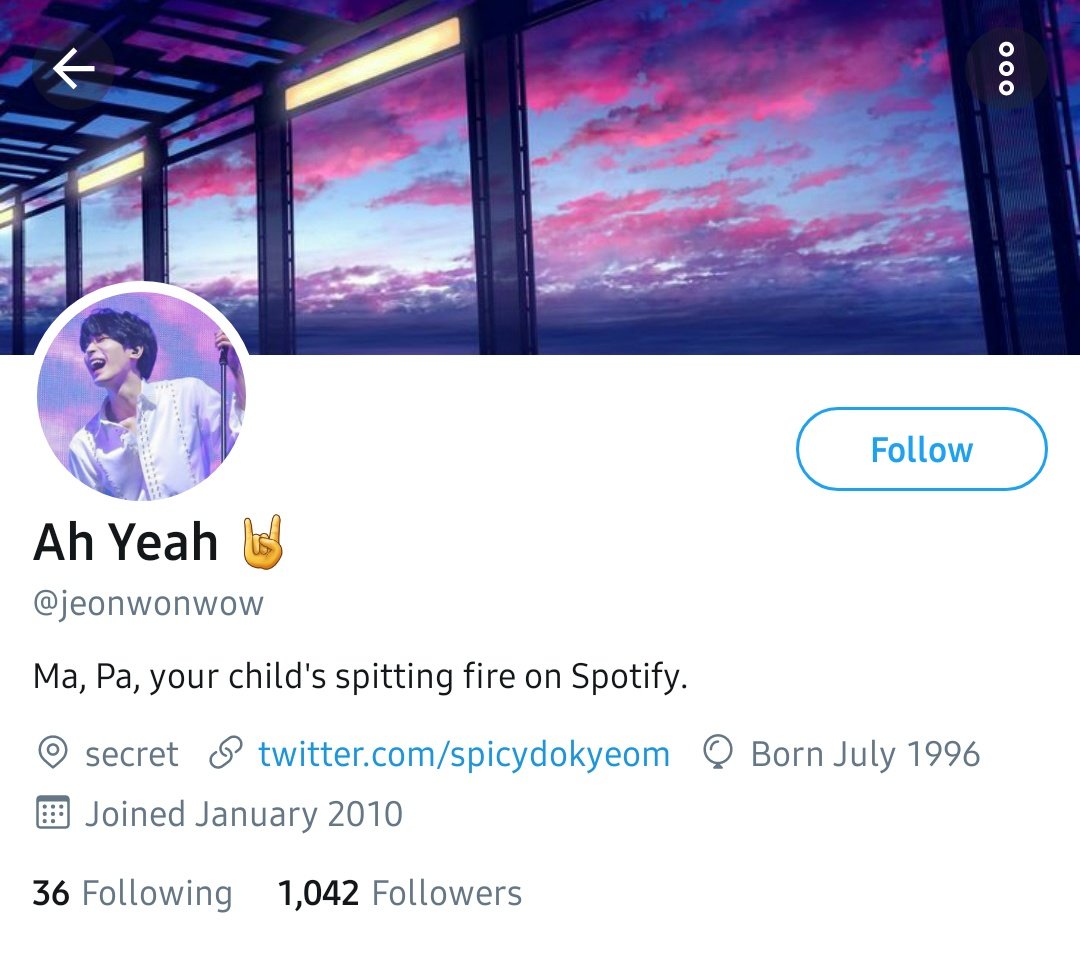View the 36 Following list
This screenshot has height=956, width=1080.
click(132, 893)
